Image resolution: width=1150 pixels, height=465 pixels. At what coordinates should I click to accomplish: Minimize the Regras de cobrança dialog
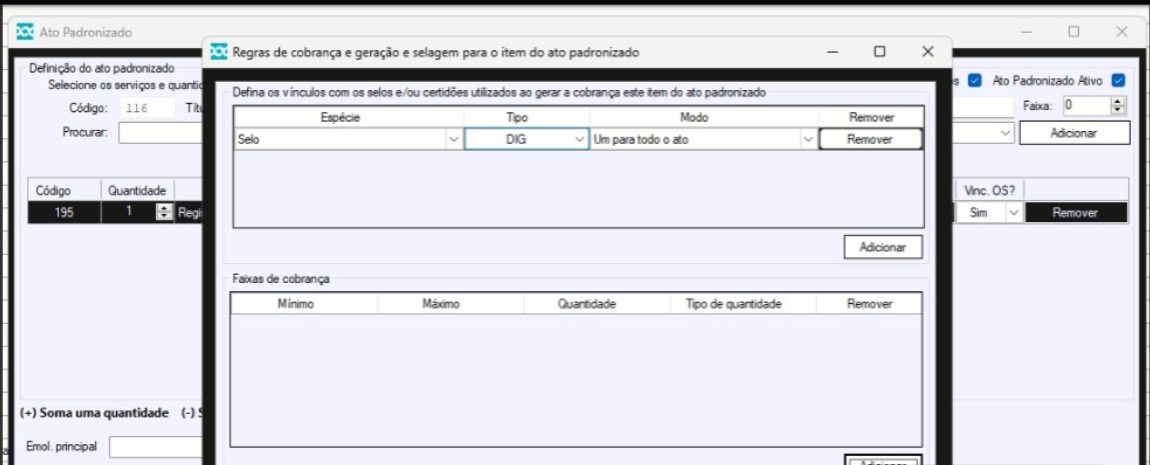point(832,51)
